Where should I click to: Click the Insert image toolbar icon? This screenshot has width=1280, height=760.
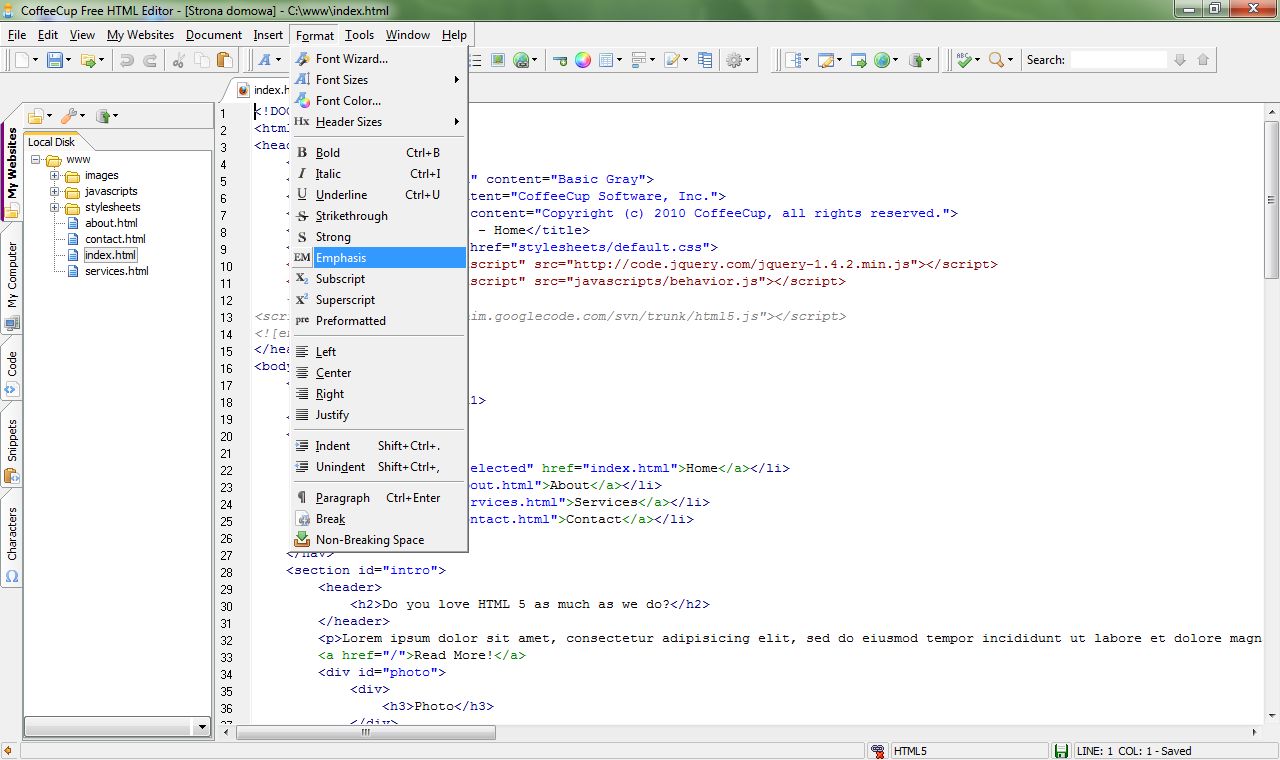tap(497, 60)
